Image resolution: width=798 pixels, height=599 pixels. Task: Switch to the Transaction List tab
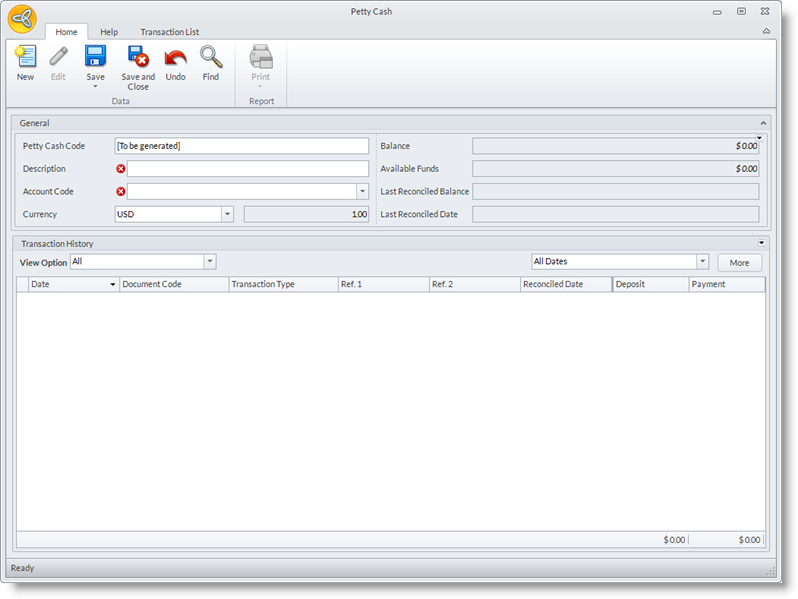coord(169,32)
